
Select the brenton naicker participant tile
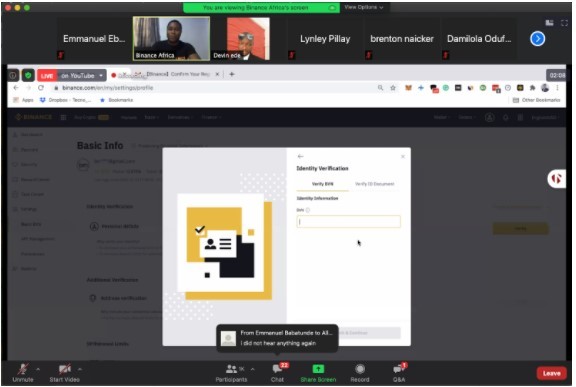(x=402, y=39)
